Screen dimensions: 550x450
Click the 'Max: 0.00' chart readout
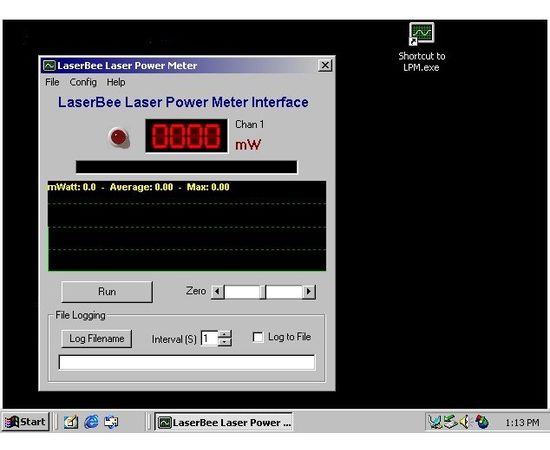[208, 187]
